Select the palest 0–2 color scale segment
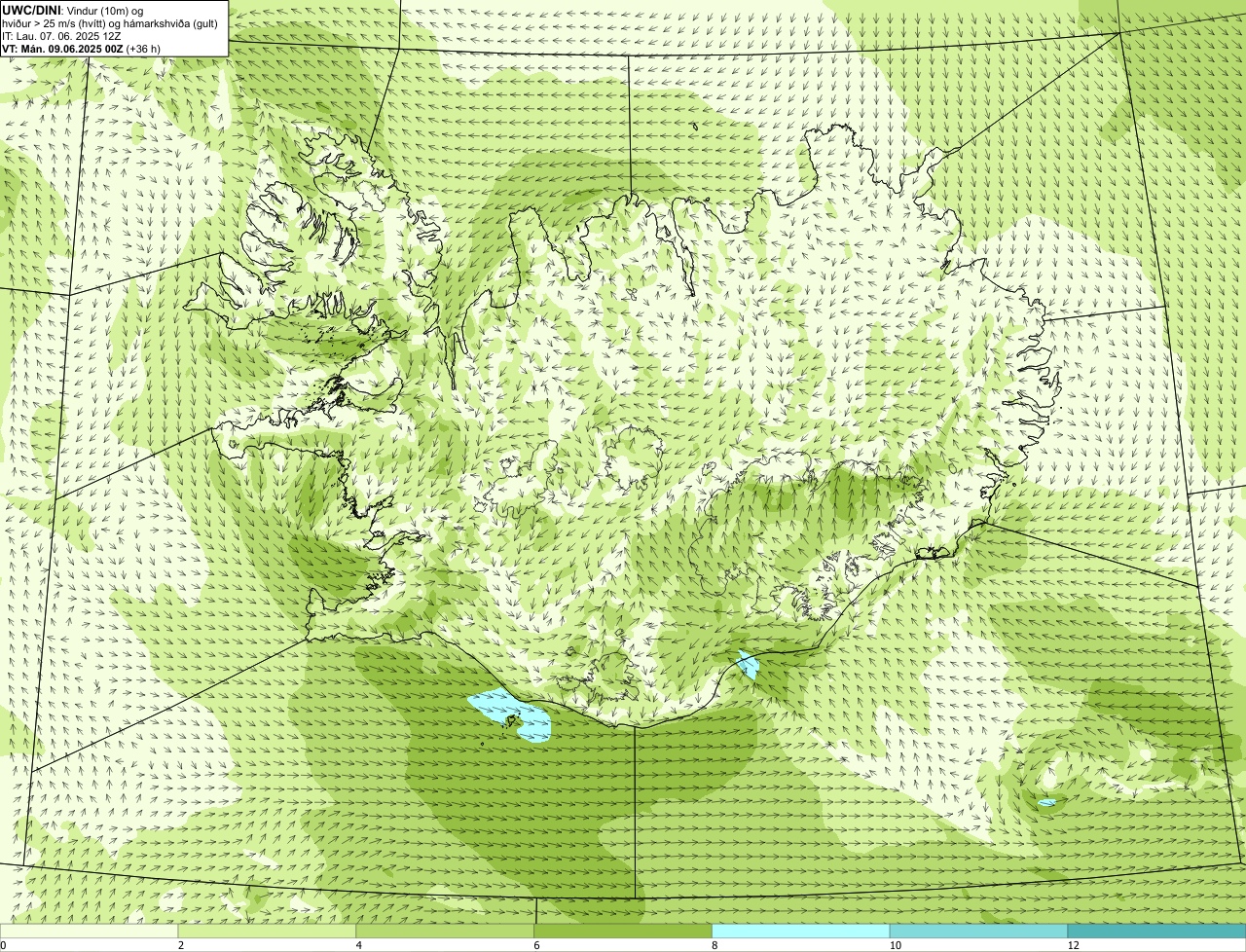 (x=89, y=931)
